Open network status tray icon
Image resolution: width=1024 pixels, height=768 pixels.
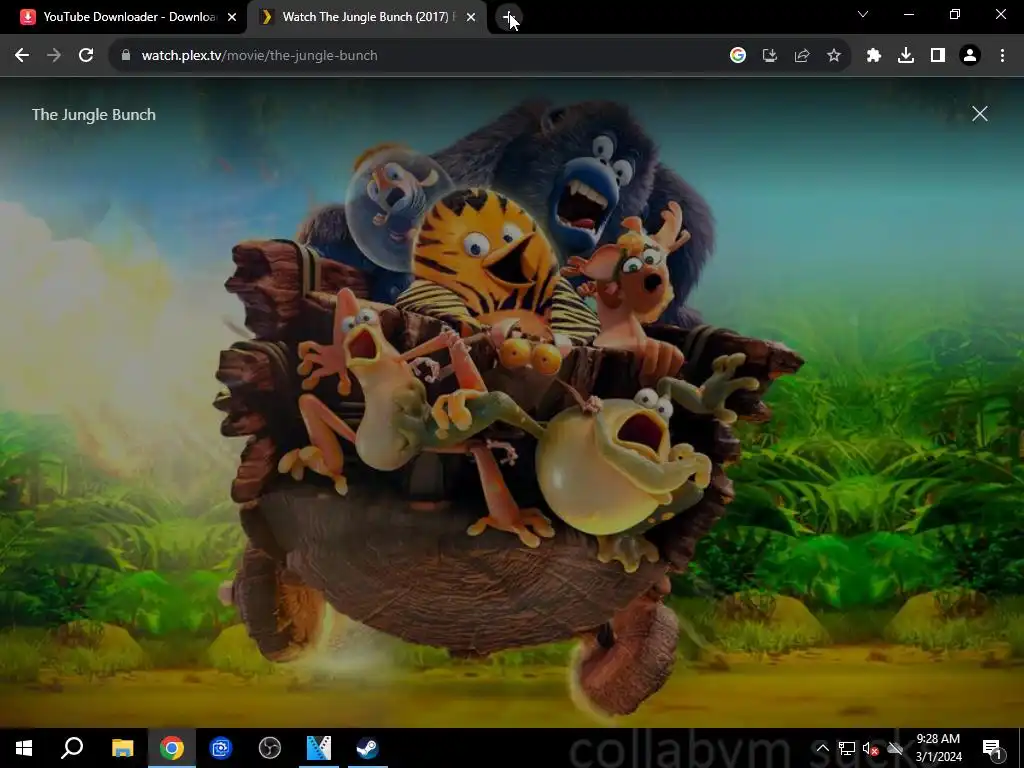tap(847, 748)
